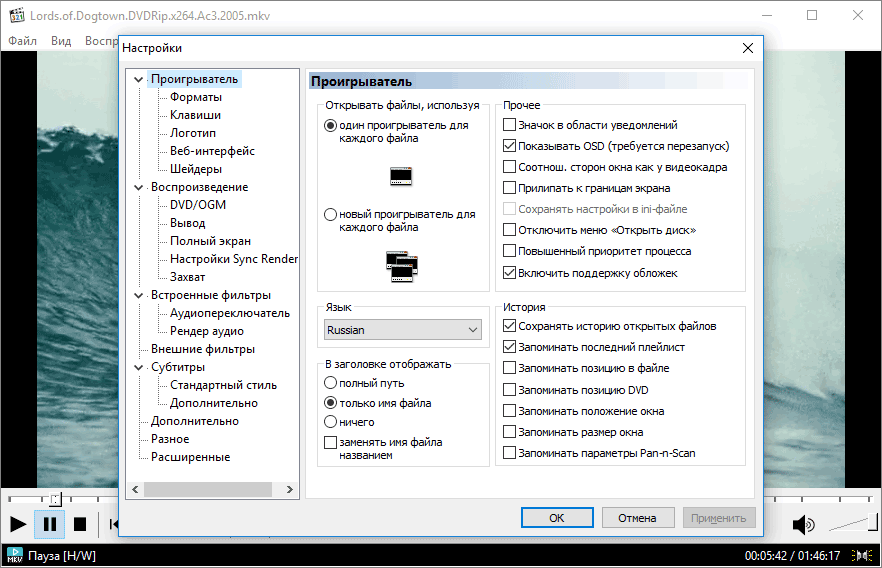Click the Отмена button
882x568 pixels.
(637, 518)
